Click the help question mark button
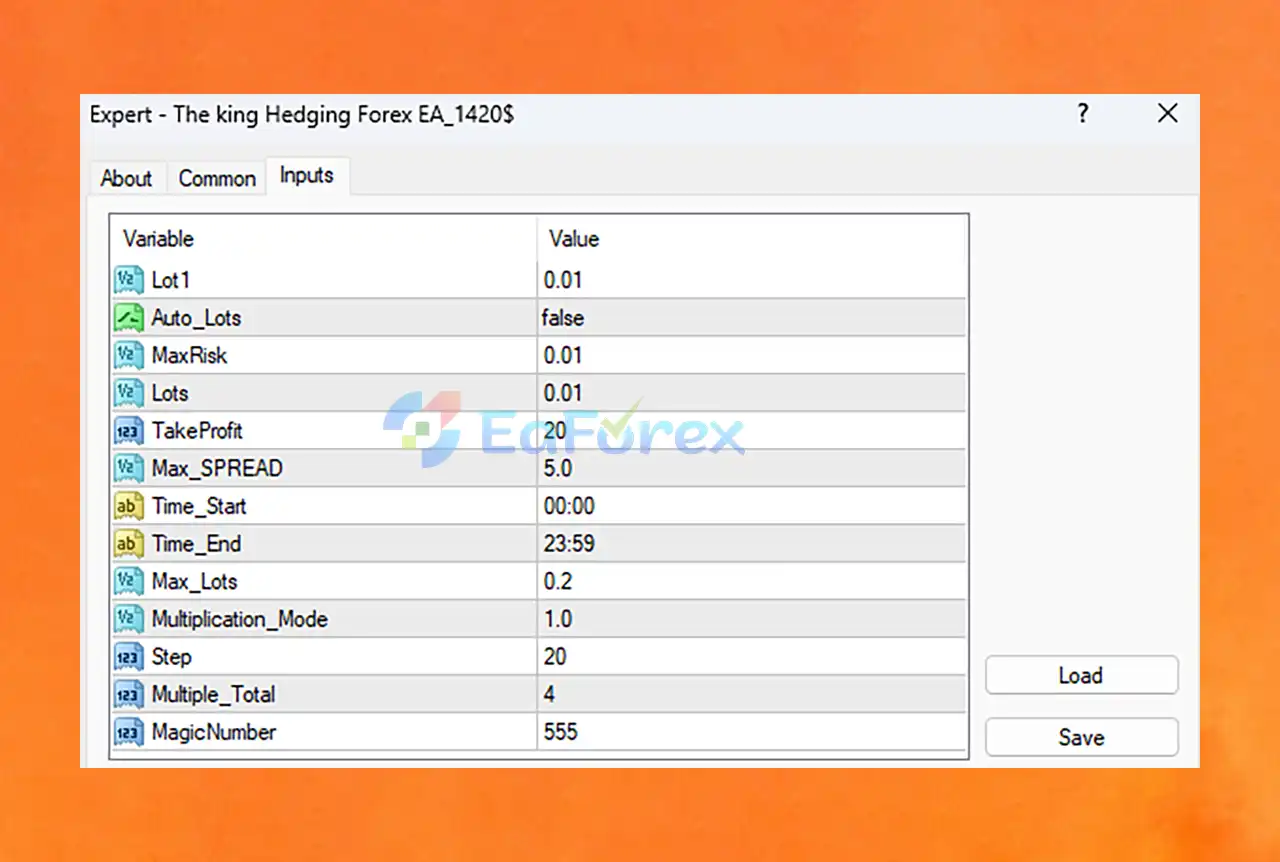The height and width of the screenshot is (862, 1280). click(x=1082, y=114)
